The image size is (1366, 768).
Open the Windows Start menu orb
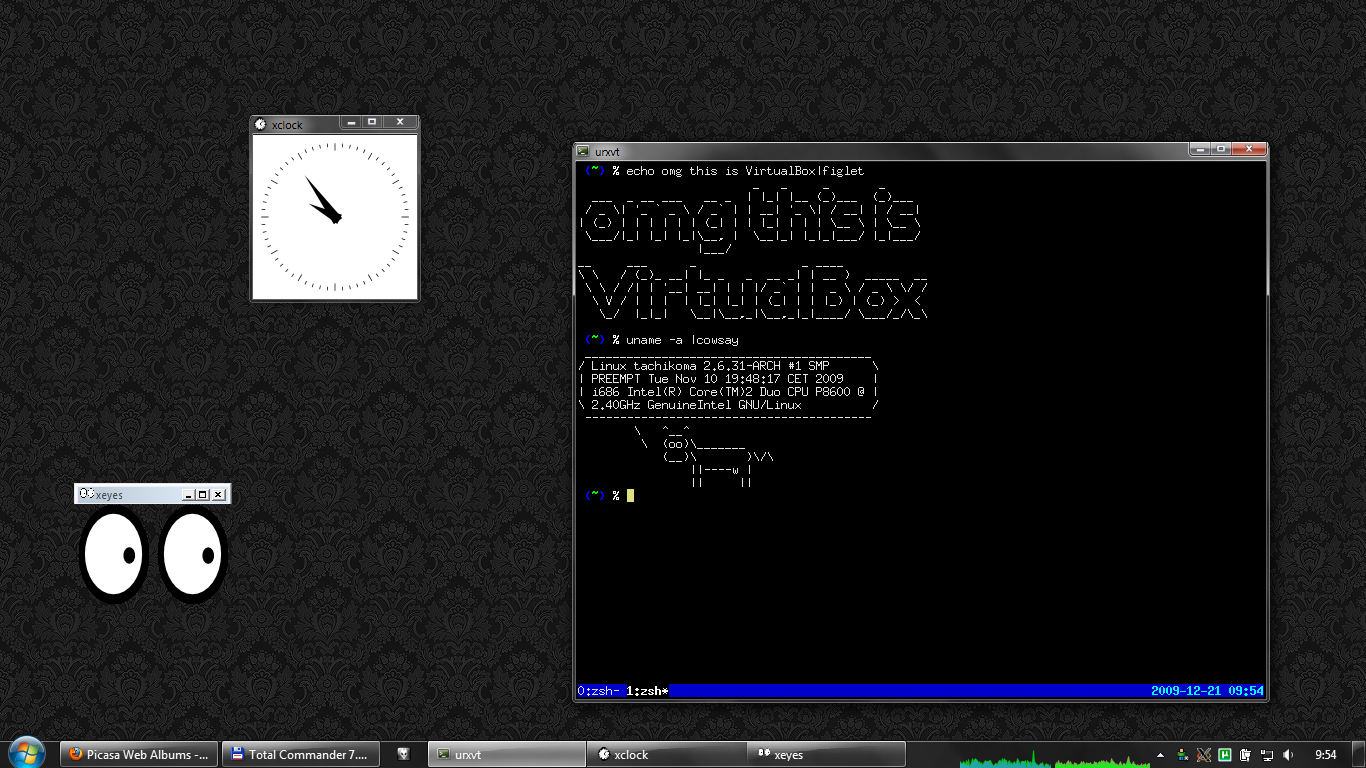click(x=26, y=753)
